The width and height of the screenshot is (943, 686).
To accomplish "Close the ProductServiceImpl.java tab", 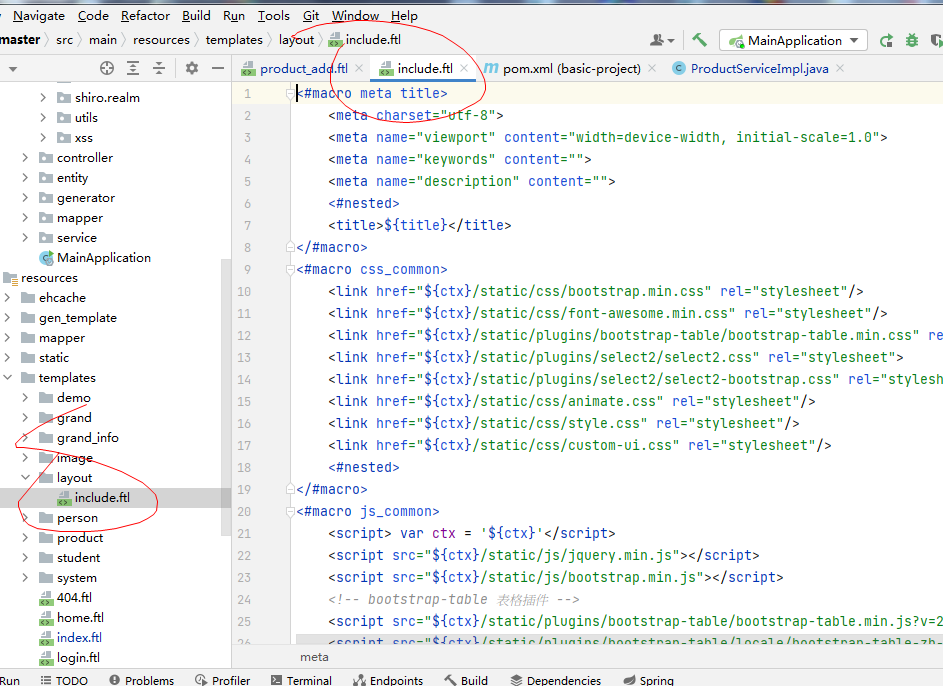I will [840, 69].
